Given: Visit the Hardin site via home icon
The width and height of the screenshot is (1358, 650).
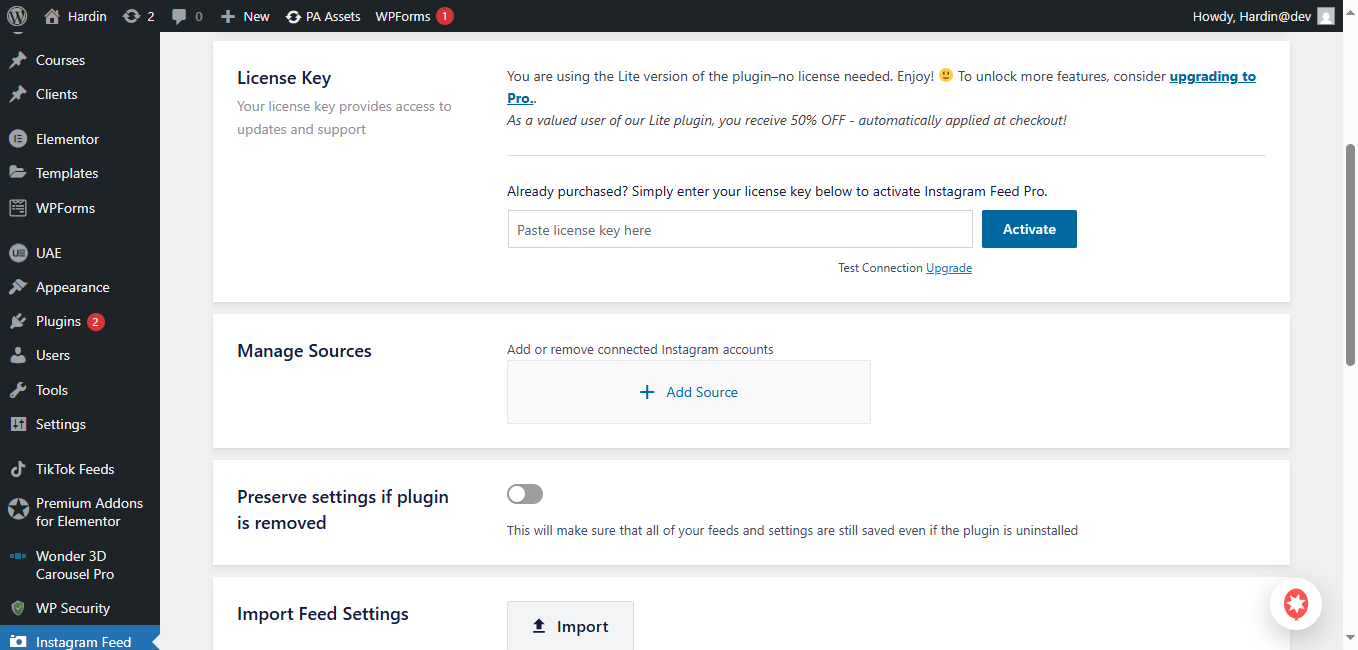Looking at the screenshot, I should pos(75,16).
